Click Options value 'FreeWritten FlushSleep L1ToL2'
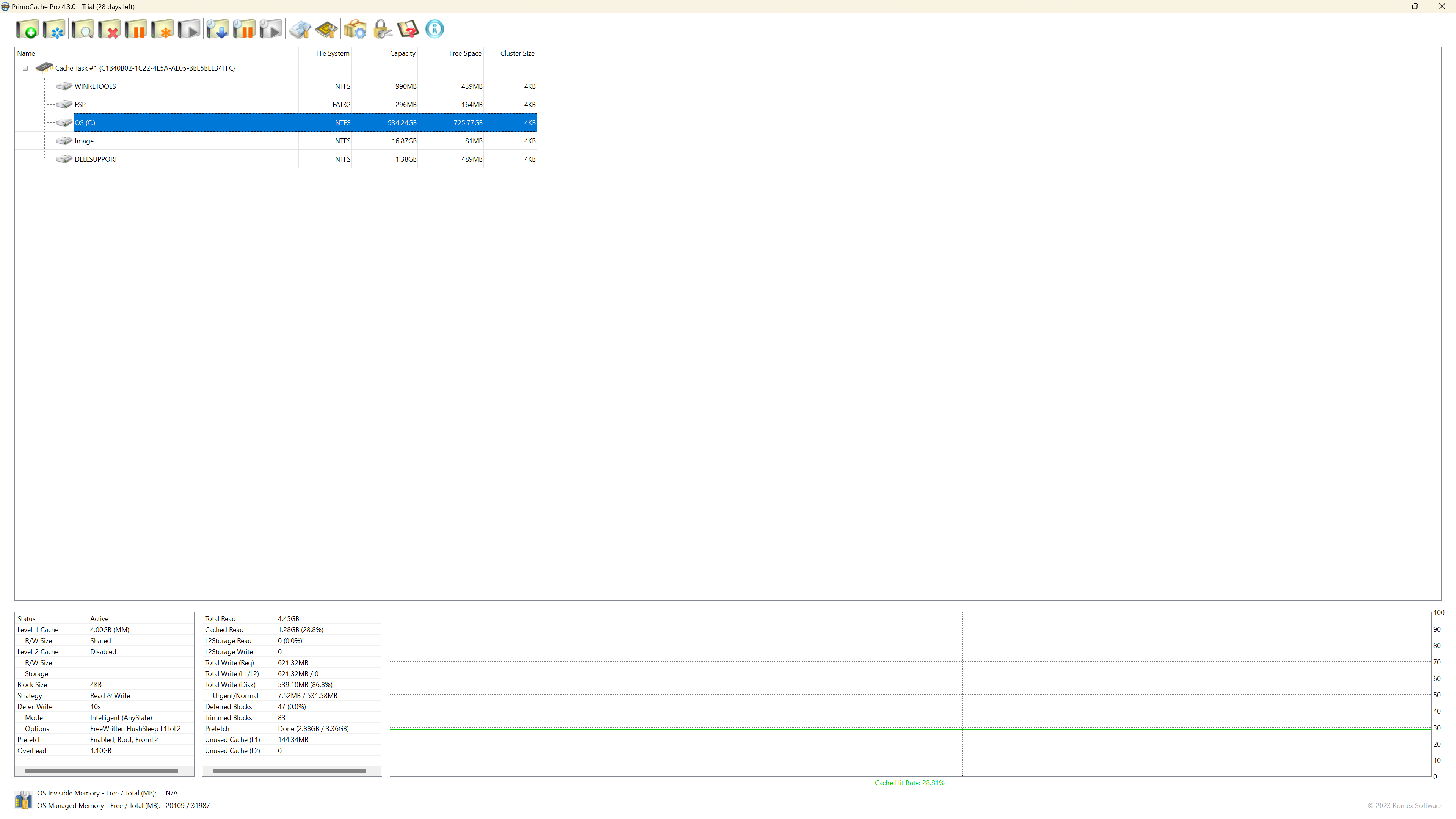 coord(136,728)
